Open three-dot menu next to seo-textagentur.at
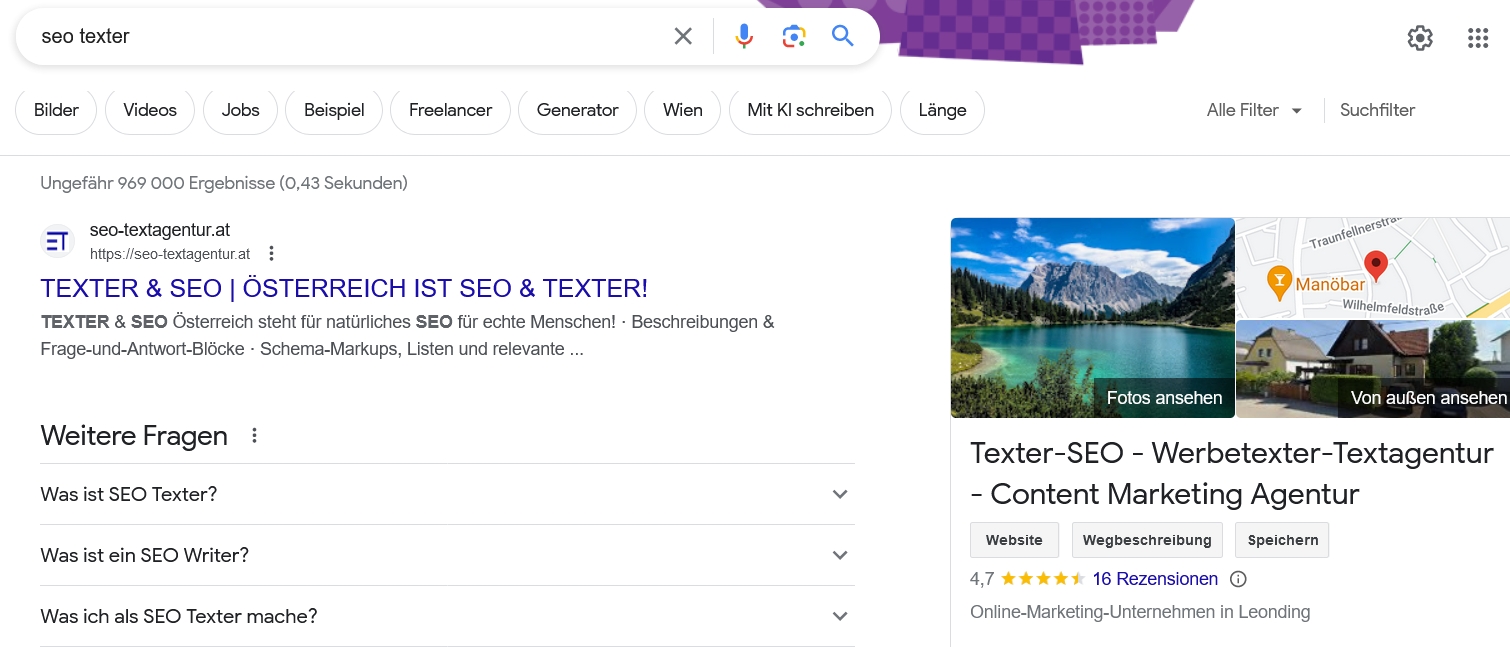This screenshot has width=1510, height=647. (x=271, y=254)
